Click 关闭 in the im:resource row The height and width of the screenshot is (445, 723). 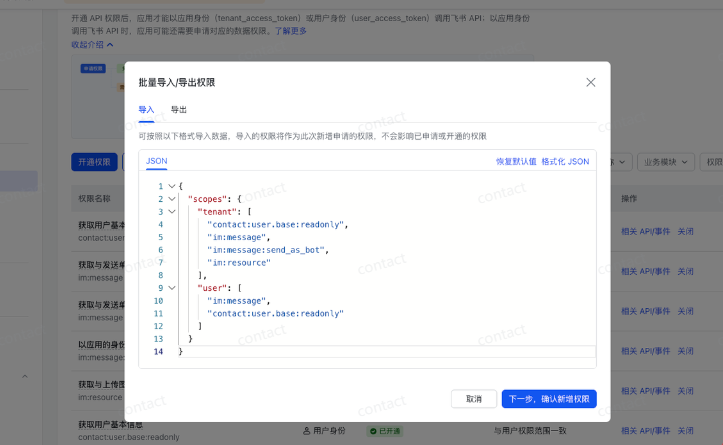point(685,391)
